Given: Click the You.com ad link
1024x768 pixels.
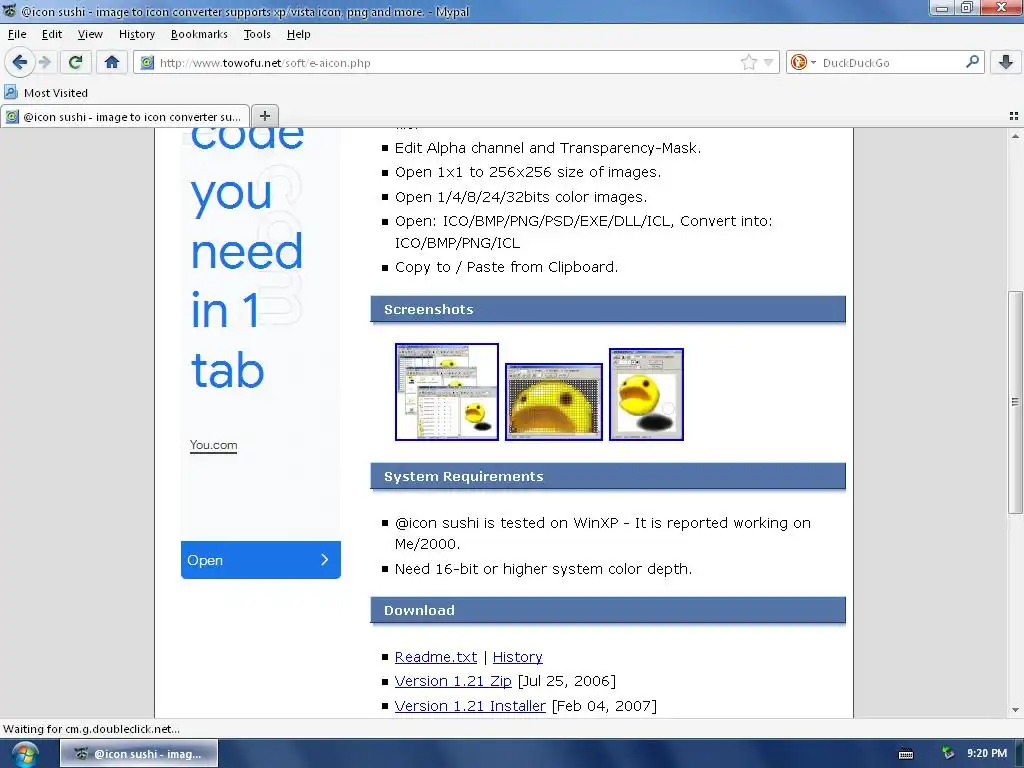Looking at the screenshot, I should (214, 445).
